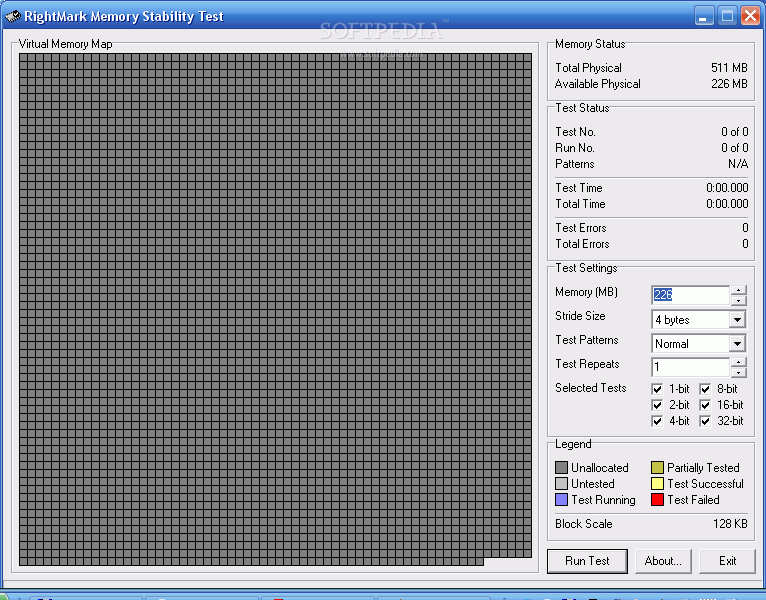Open the About dialog
The width and height of the screenshot is (766, 600).
pos(663,561)
